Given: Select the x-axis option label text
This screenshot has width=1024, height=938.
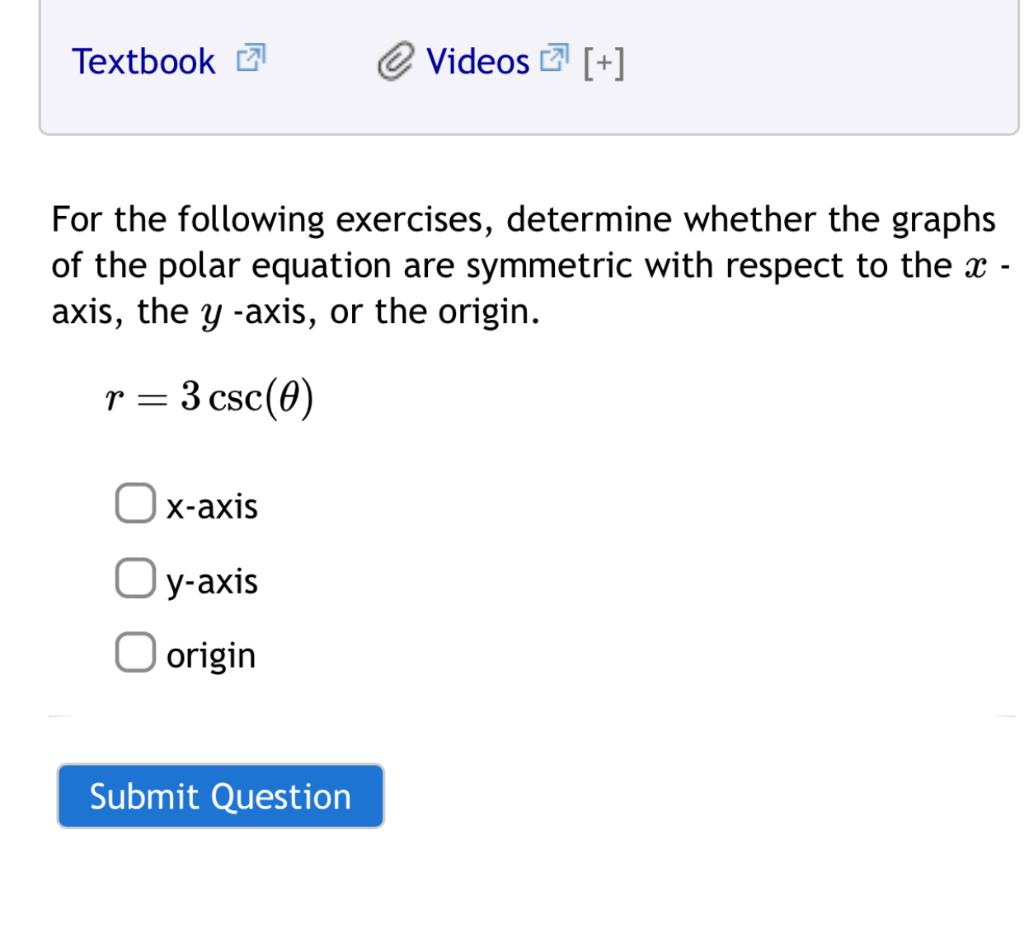Looking at the screenshot, I should pyautogui.click(x=212, y=507).
